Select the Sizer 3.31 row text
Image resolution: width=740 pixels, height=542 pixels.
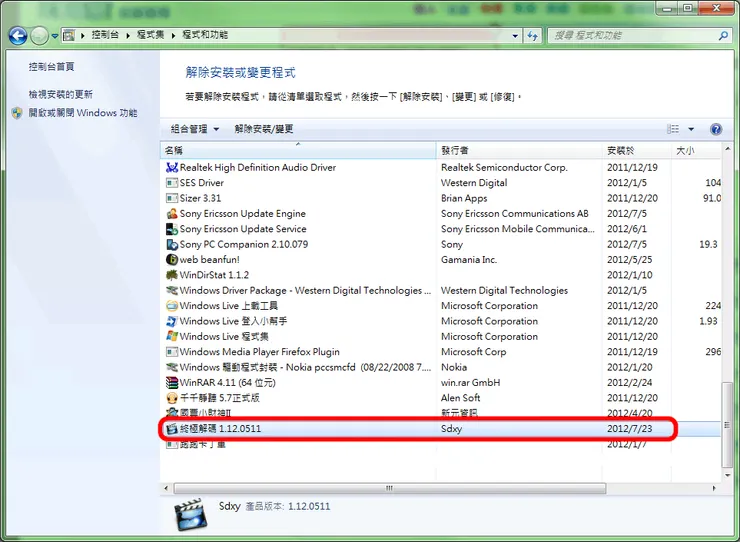[x=200, y=198]
